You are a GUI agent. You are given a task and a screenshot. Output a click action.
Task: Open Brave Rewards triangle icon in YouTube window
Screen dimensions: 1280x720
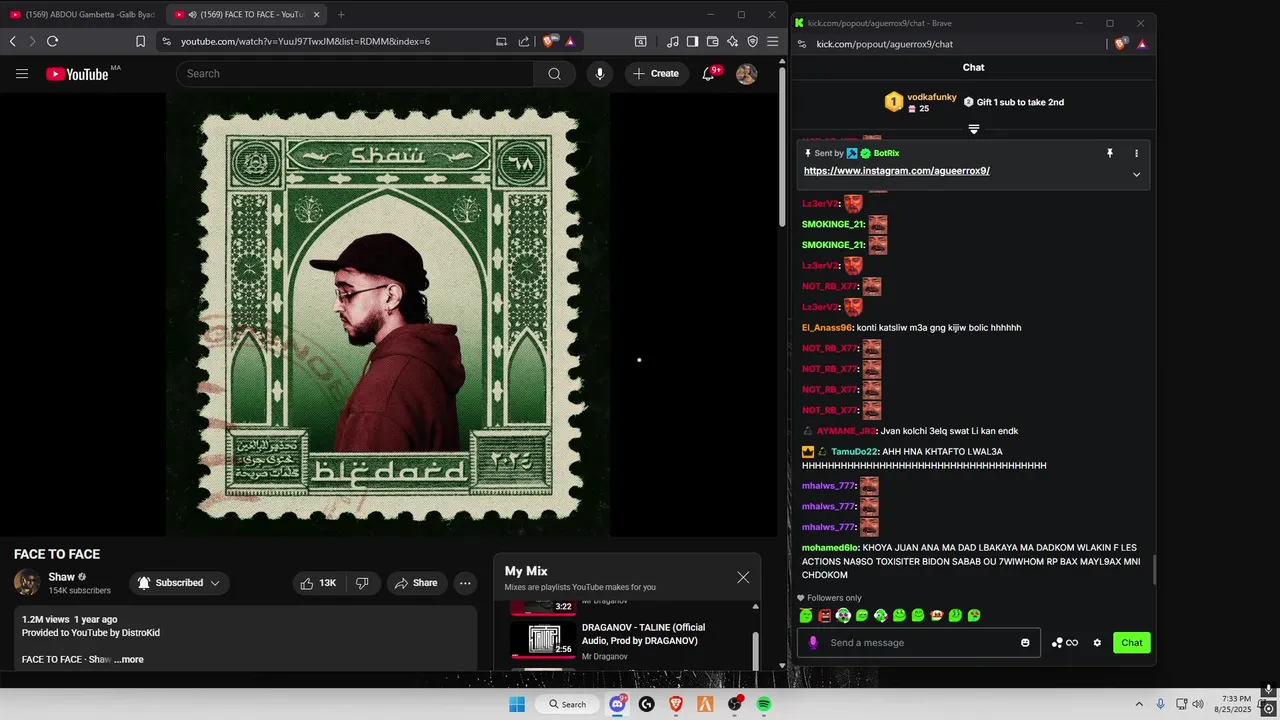(x=569, y=42)
